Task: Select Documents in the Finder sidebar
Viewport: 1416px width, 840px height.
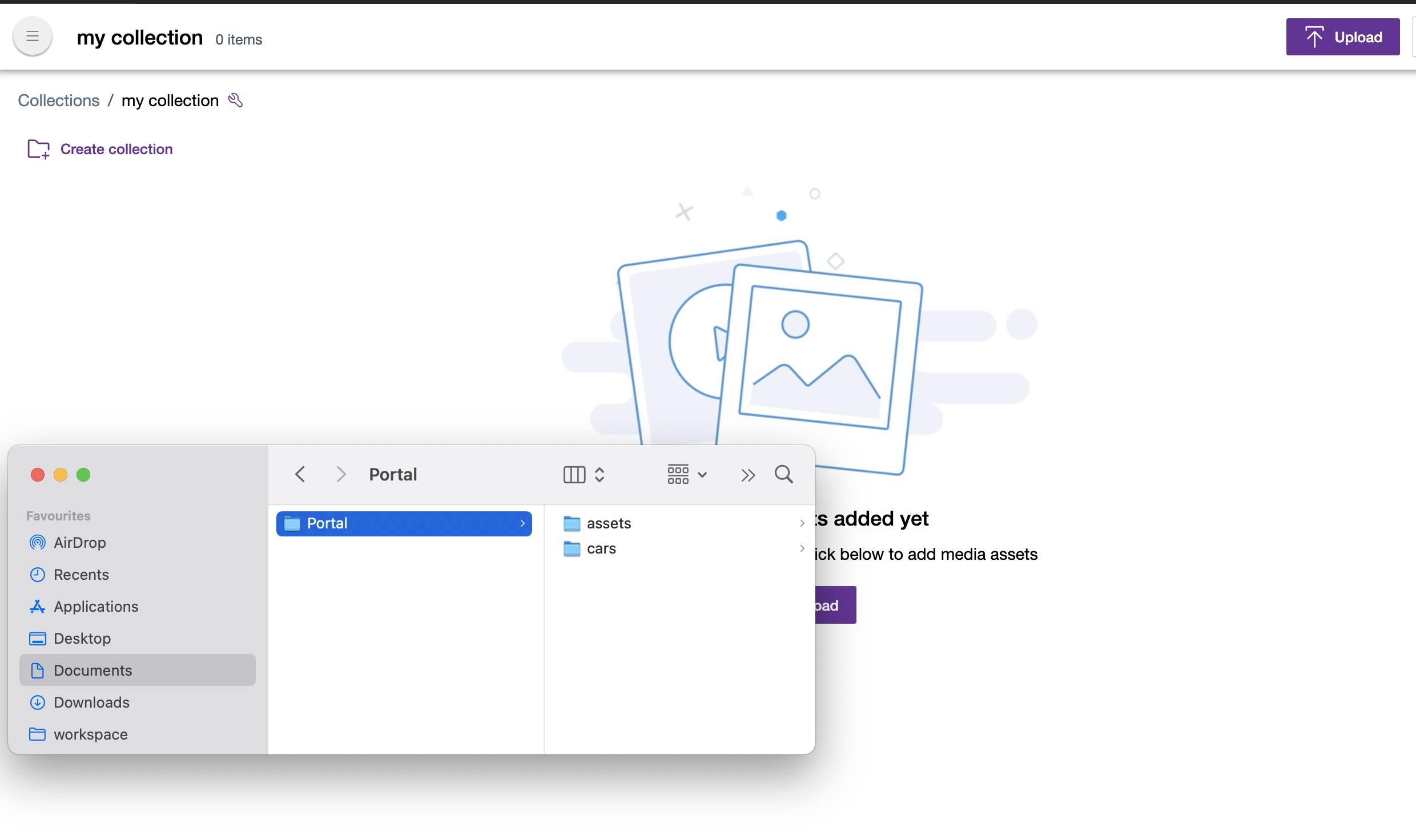Action: [92, 670]
